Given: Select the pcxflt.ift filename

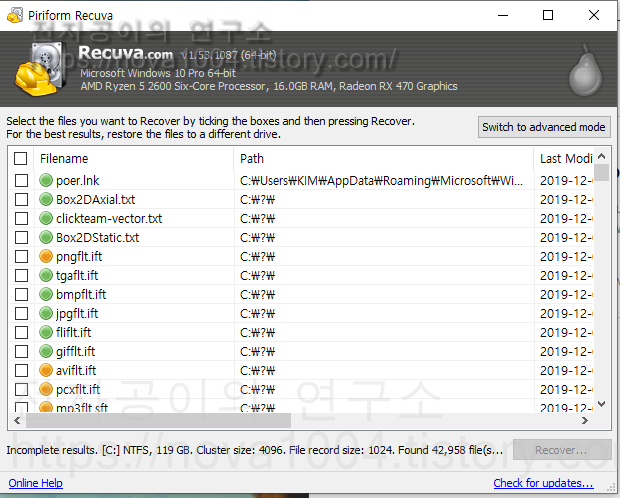Looking at the screenshot, I should point(78,390).
